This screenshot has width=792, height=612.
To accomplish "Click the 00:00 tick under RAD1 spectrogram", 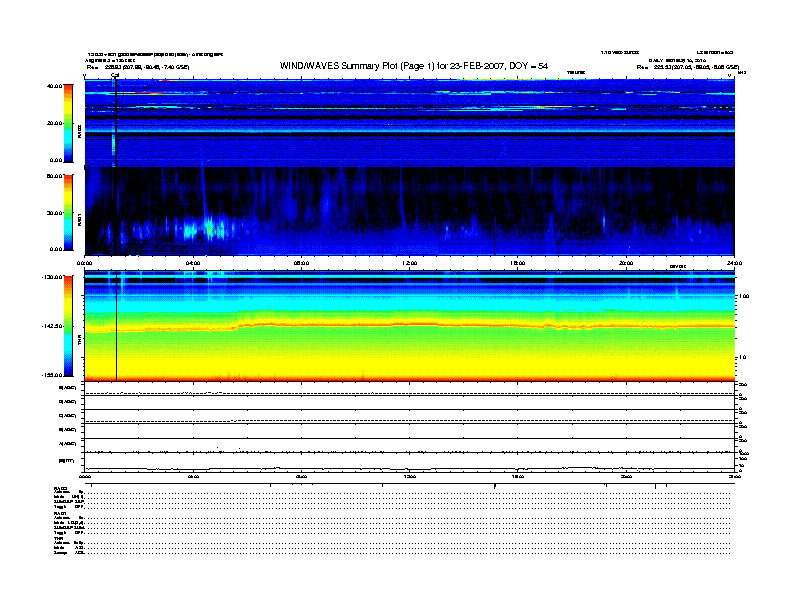I will pos(84,263).
